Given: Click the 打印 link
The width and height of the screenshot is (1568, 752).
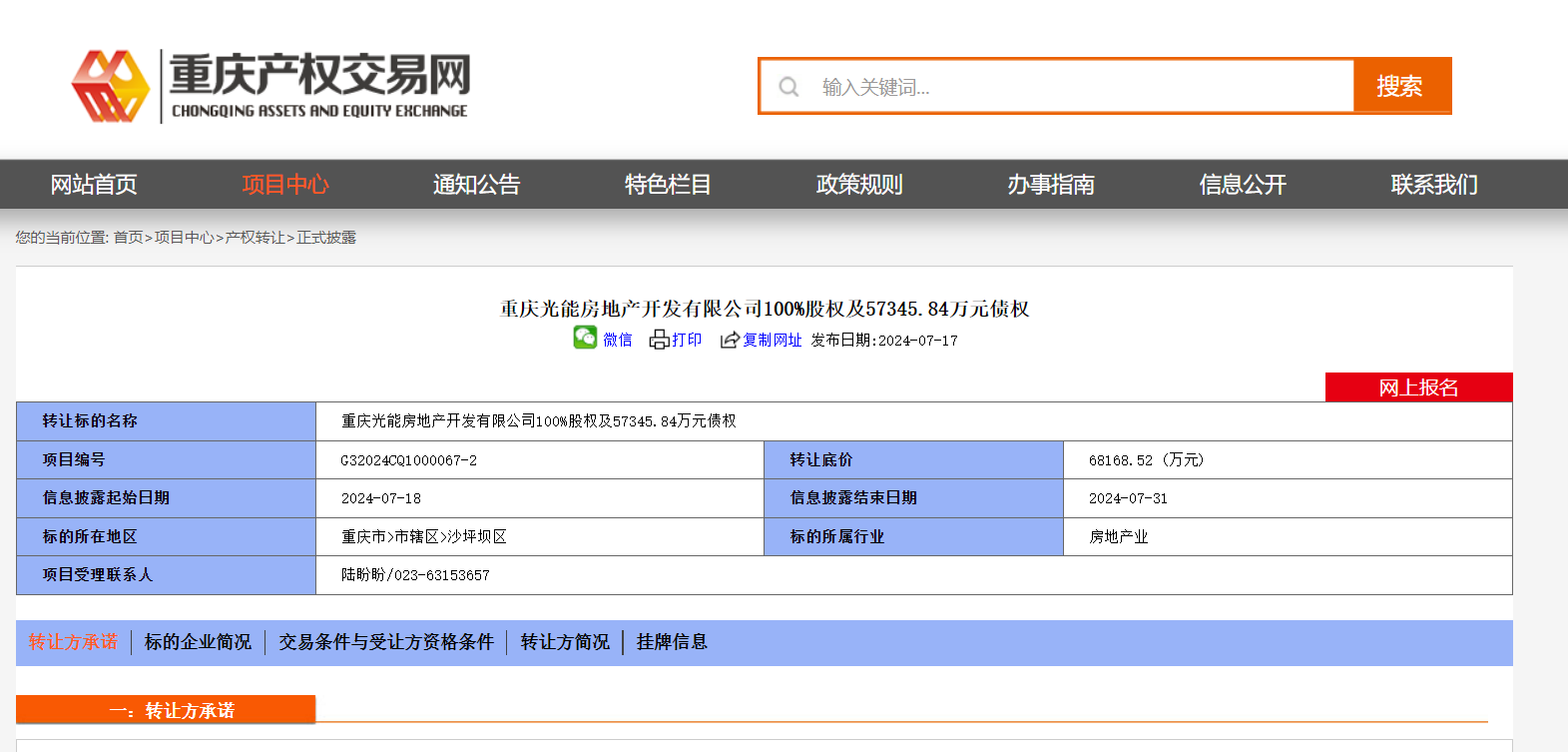Looking at the screenshot, I should 687,341.
